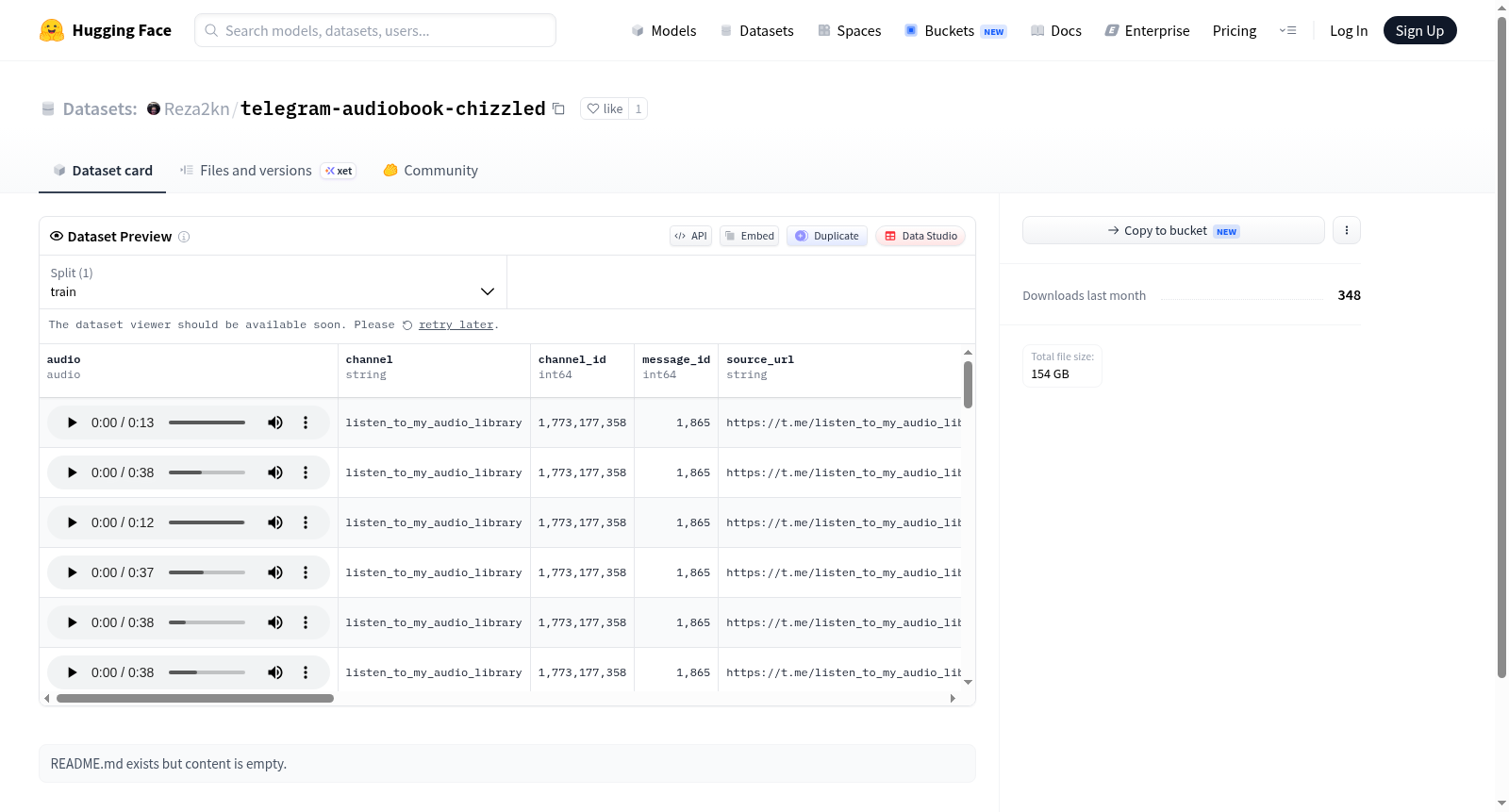Play the audio clip with 0:13 duration
This screenshot has width=1509, height=812.
click(72, 423)
